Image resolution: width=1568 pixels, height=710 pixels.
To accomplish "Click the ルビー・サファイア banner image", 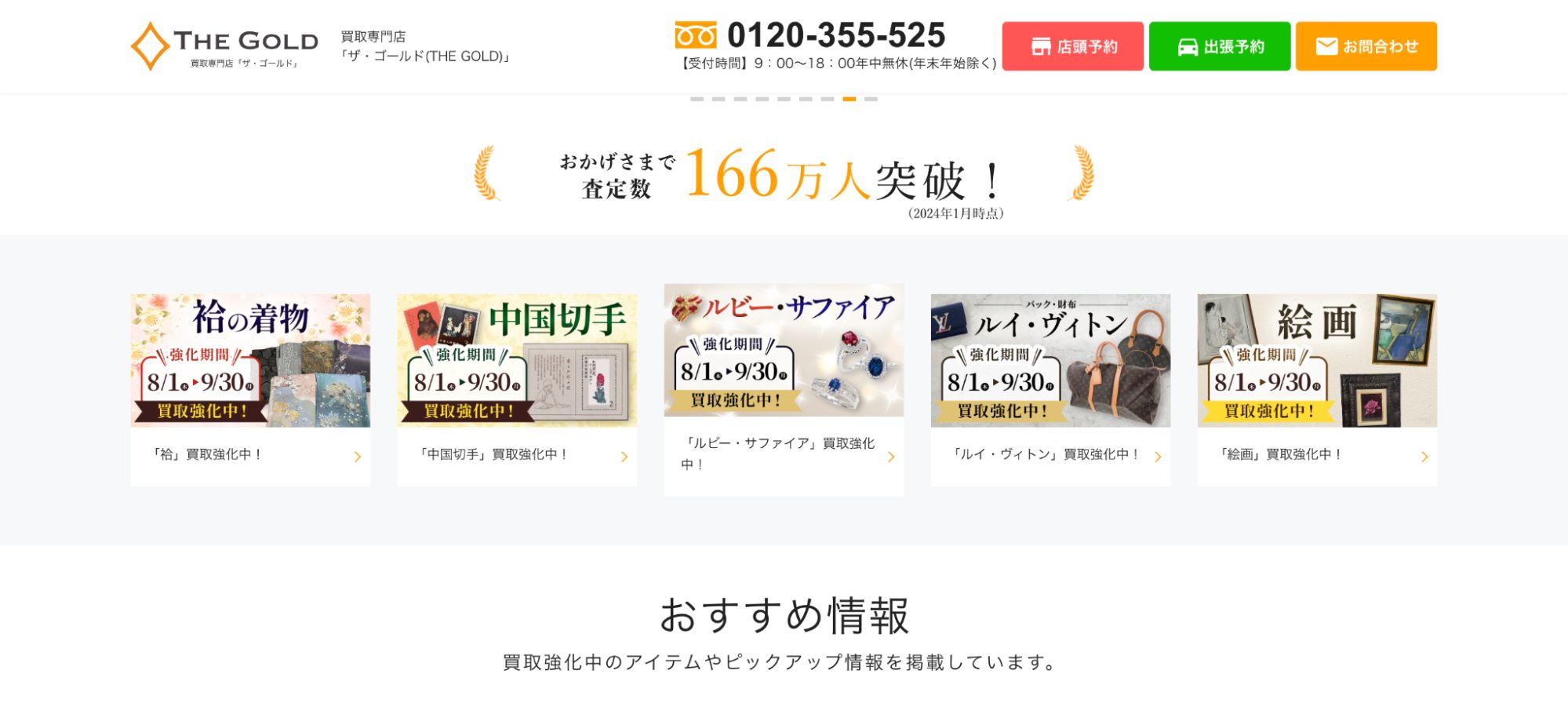I will pyautogui.click(x=784, y=350).
